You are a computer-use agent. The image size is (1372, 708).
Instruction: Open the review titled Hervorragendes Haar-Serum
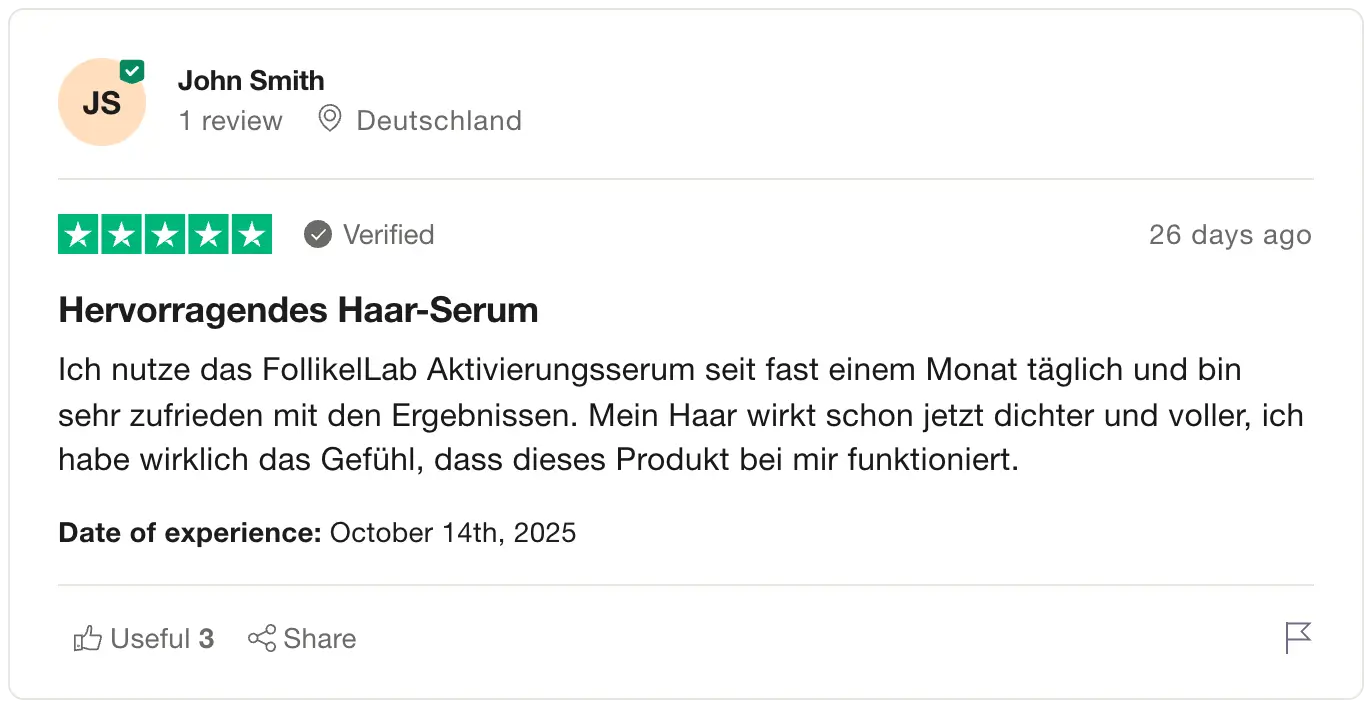pos(298,311)
